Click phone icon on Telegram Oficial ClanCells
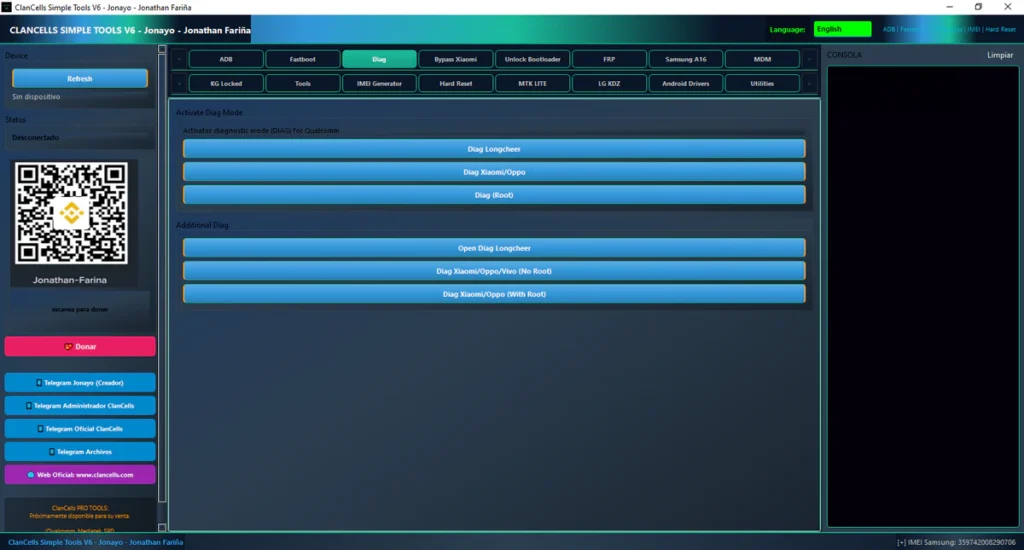Image resolution: width=1024 pixels, height=550 pixels. pyautogui.click(x=39, y=429)
